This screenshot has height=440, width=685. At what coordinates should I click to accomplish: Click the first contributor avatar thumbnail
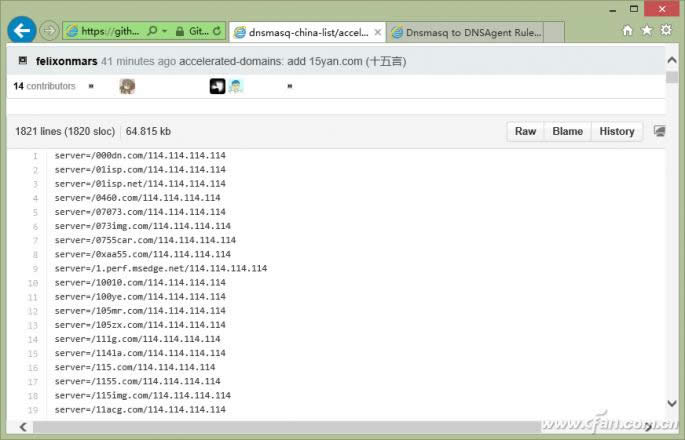pyautogui.click(x=127, y=87)
